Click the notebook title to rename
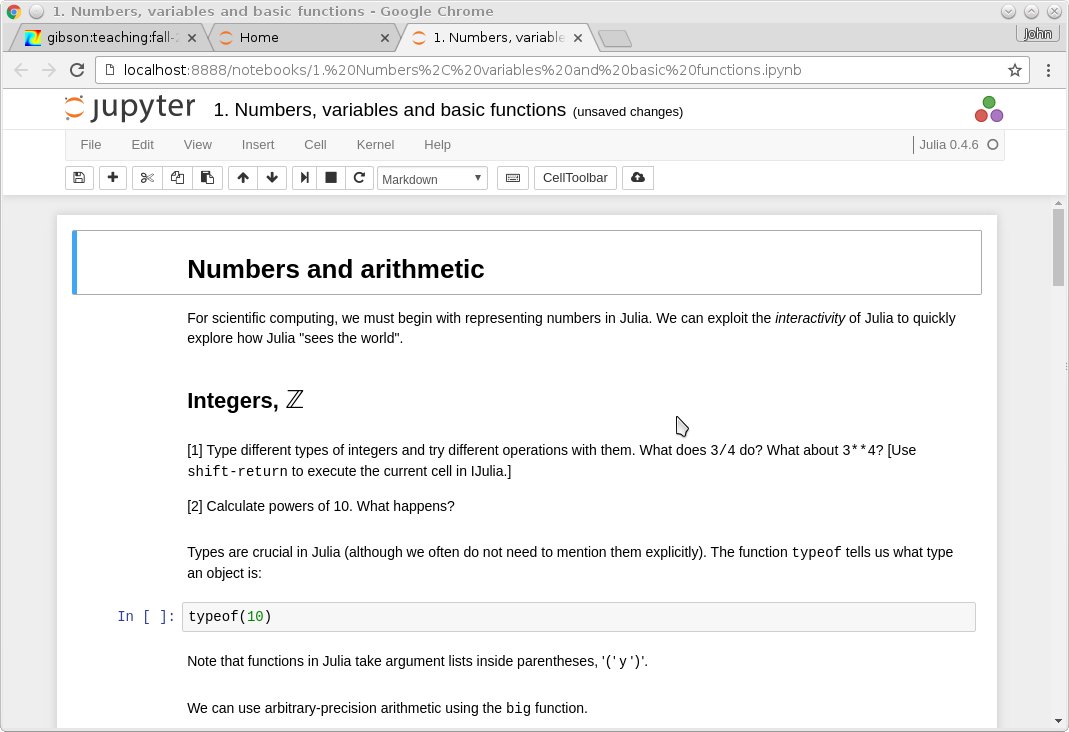This screenshot has height=732, width=1069. pos(389,110)
